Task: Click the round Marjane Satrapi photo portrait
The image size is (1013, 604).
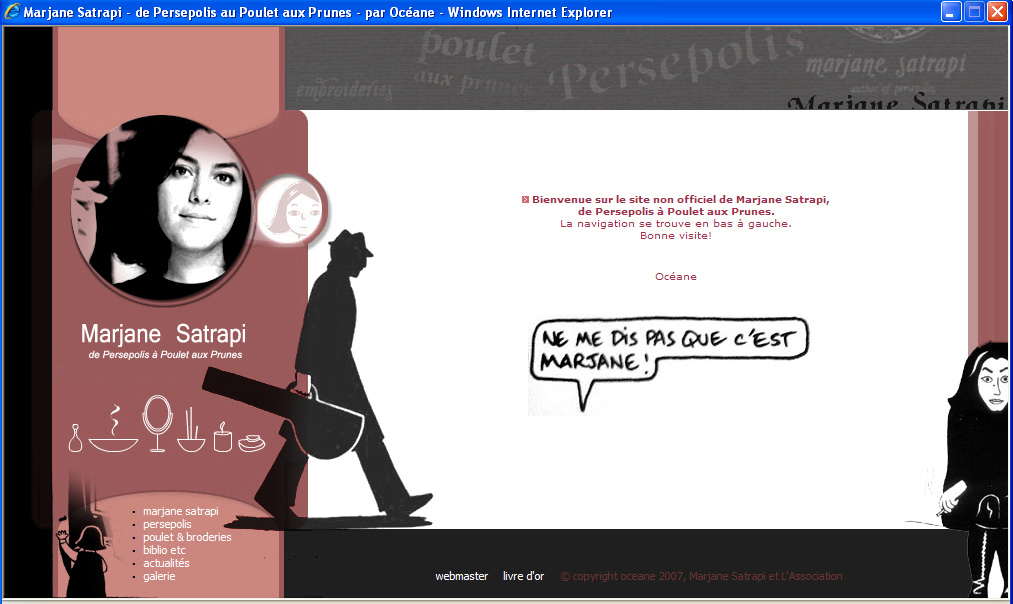Action: [162, 207]
